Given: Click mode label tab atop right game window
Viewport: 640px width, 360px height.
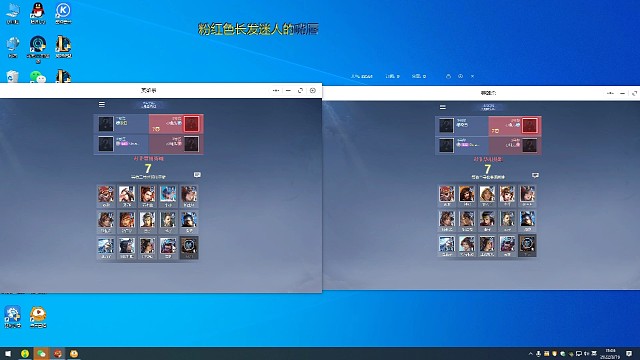Looking at the screenshot, I should (489, 107).
